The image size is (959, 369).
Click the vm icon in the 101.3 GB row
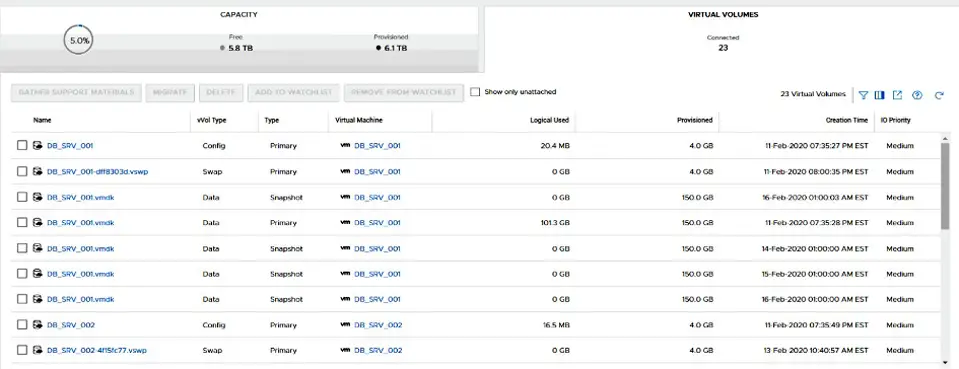point(345,223)
